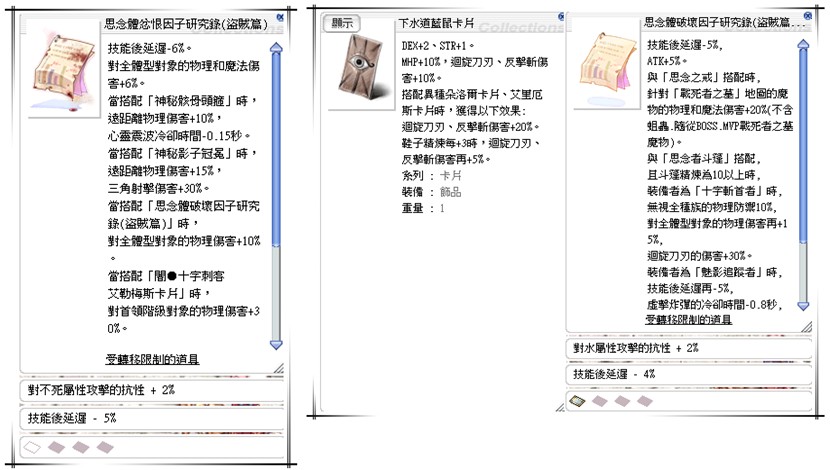830x470 pixels.
Task: Open 受轉移限制的道具 link in 破壞因子 panel
Action: click(687, 319)
